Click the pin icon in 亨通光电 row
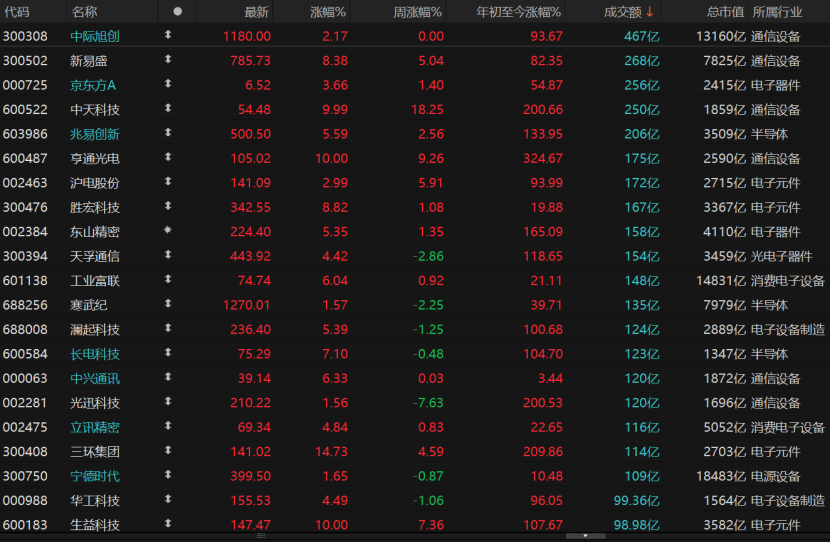The width and height of the screenshot is (831, 543). coord(168,157)
